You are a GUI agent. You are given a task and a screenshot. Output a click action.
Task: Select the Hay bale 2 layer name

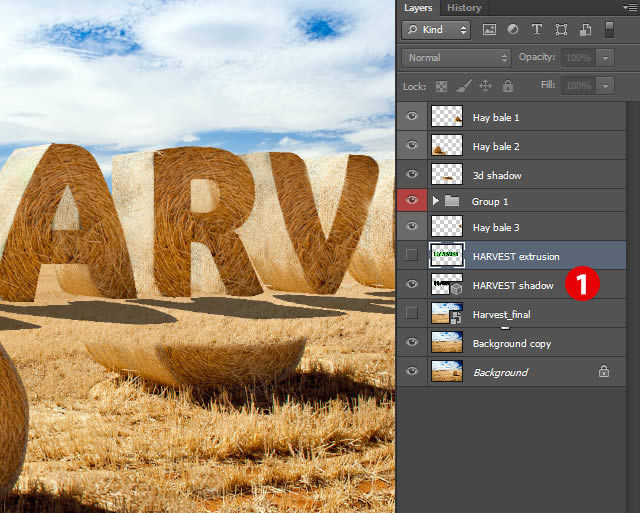pos(496,147)
